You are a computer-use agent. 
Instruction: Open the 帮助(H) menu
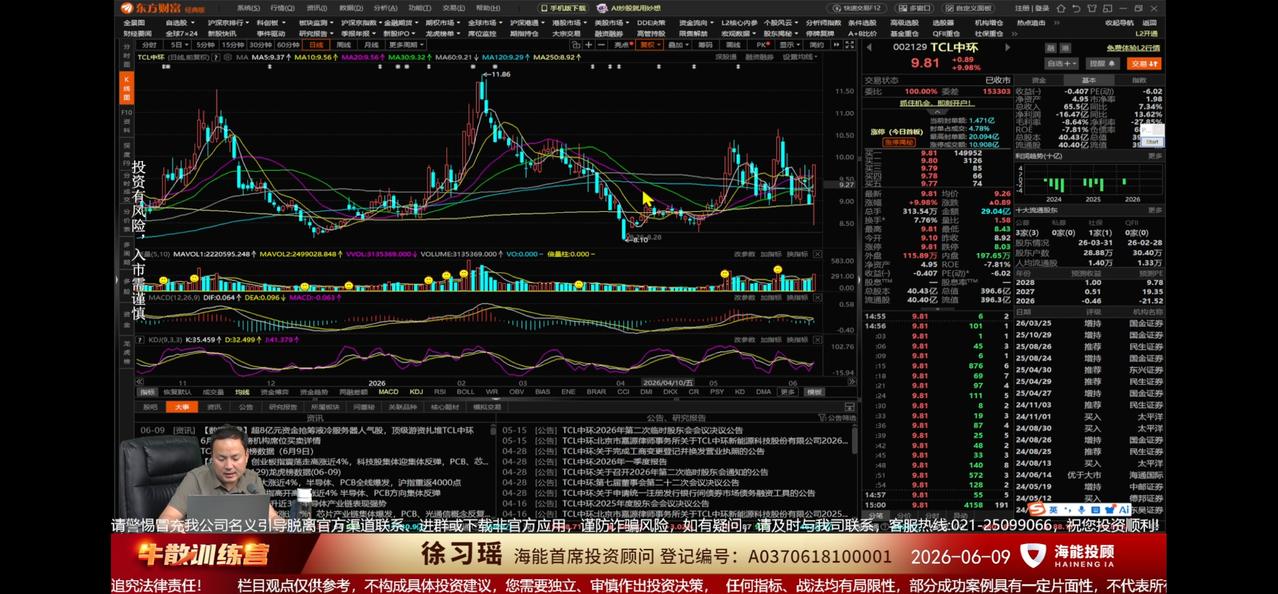click(x=486, y=8)
